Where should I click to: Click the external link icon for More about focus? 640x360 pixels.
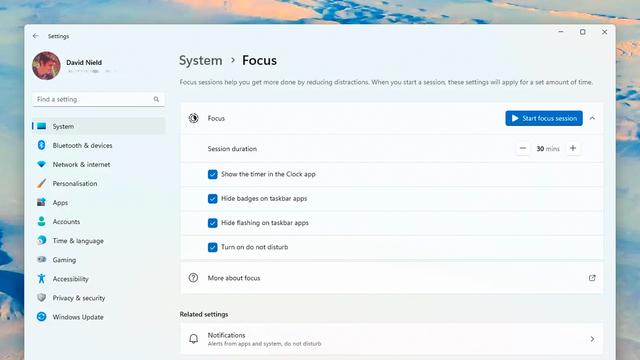592,278
